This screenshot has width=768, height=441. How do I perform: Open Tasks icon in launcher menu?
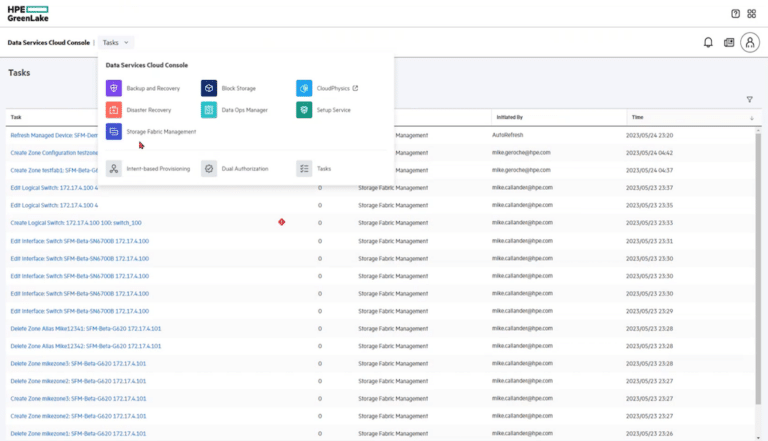click(304, 169)
